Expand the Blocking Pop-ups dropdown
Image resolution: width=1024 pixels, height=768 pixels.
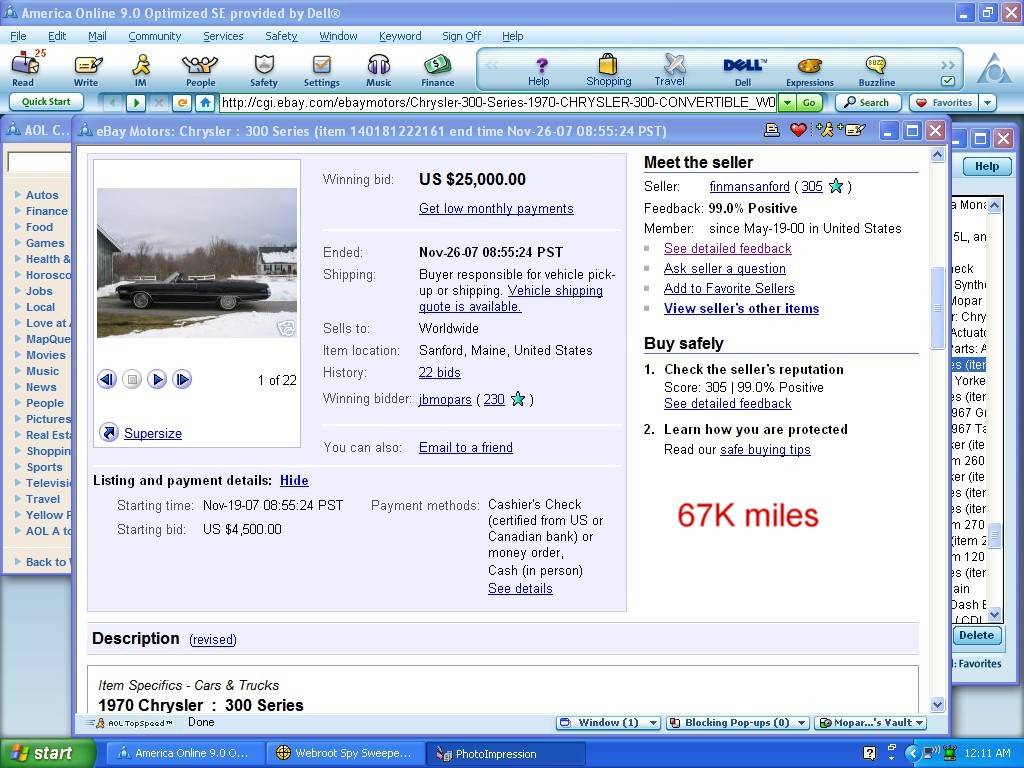pyautogui.click(x=737, y=723)
